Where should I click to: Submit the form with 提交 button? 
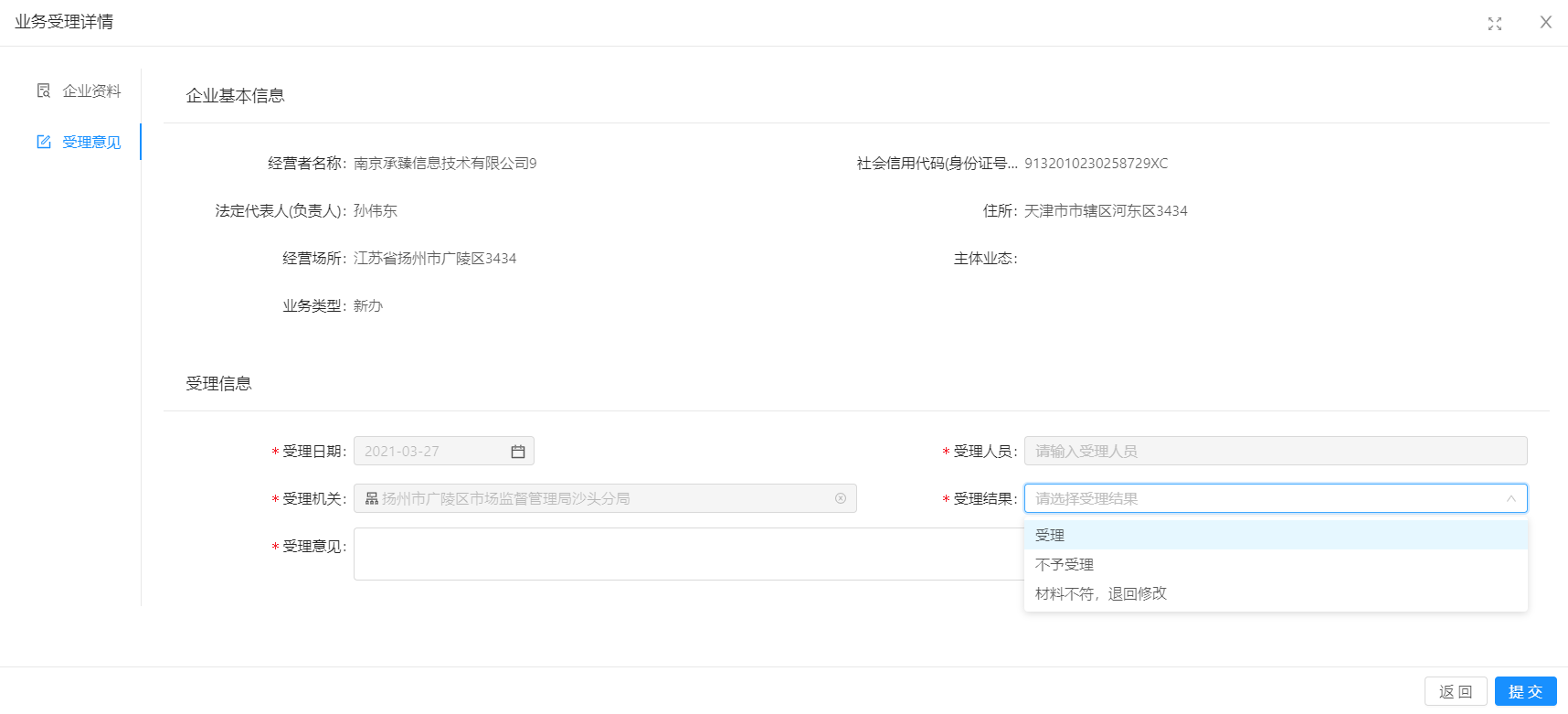point(1525,692)
